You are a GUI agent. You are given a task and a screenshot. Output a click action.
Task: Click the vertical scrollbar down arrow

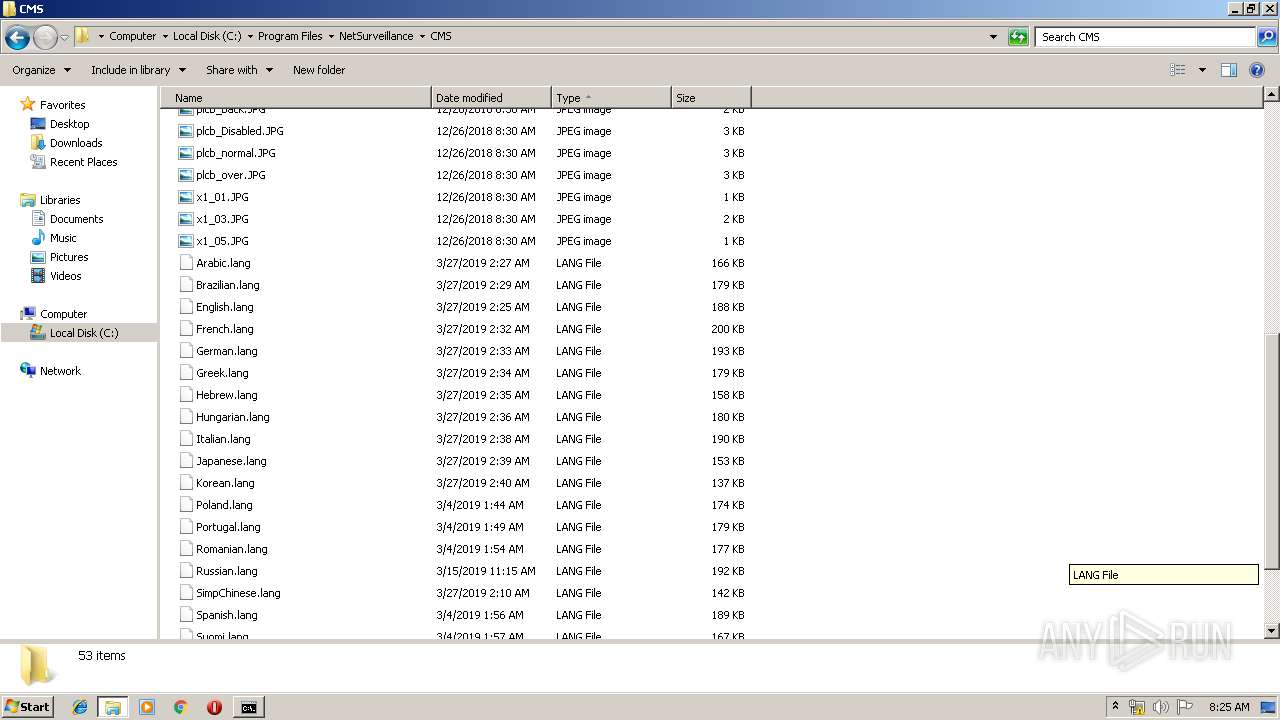(x=1272, y=631)
